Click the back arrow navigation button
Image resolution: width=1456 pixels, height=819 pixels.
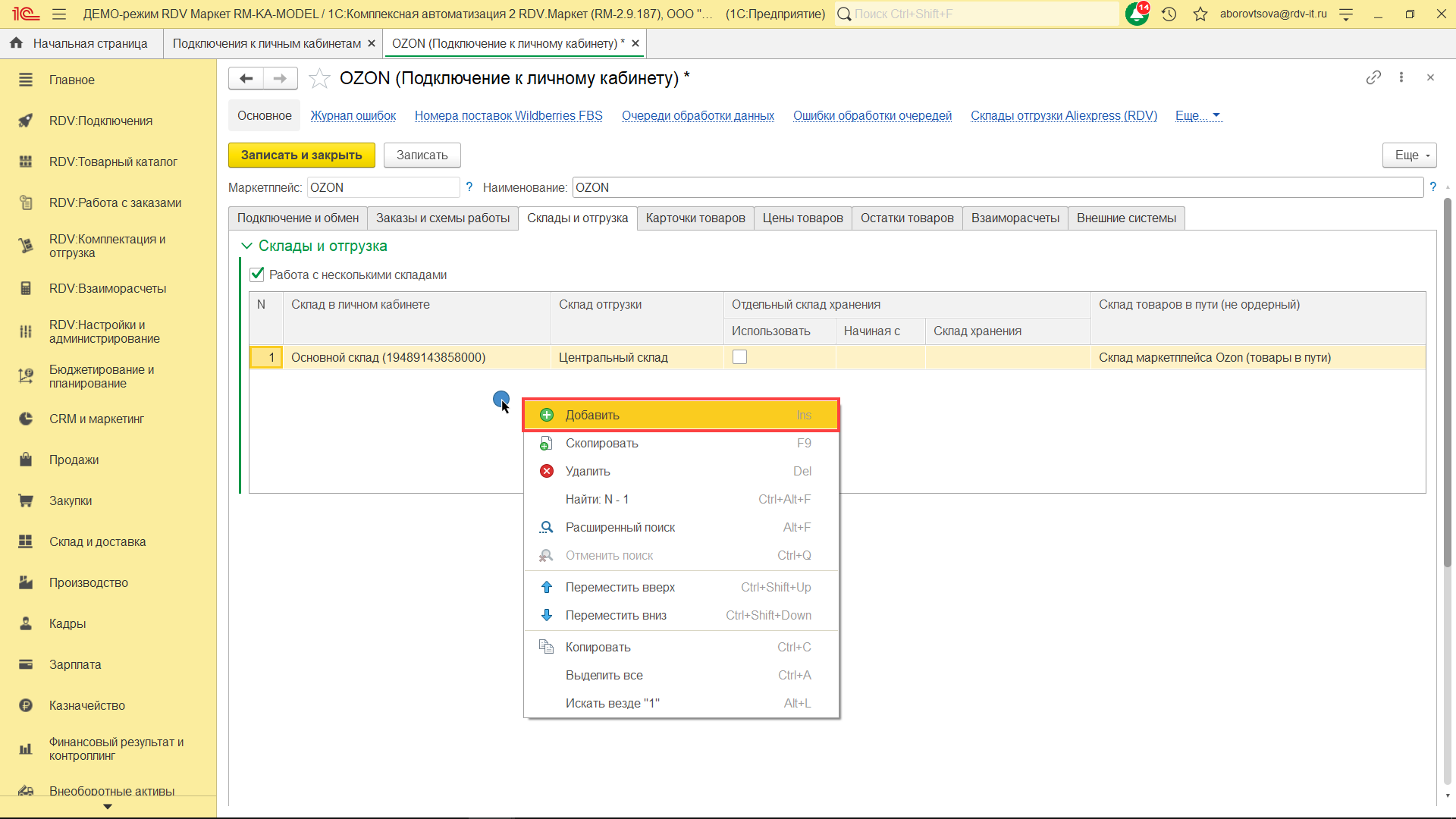click(246, 78)
